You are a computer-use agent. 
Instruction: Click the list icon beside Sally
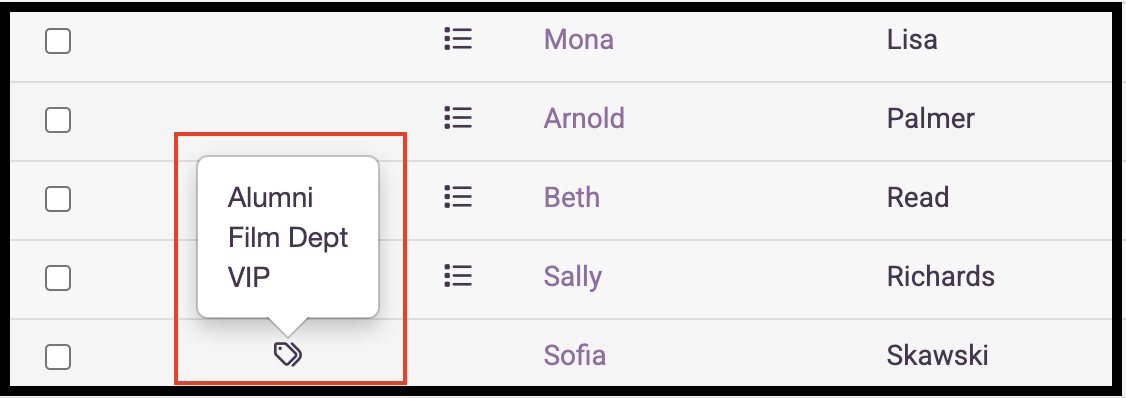pyautogui.click(x=457, y=275)
